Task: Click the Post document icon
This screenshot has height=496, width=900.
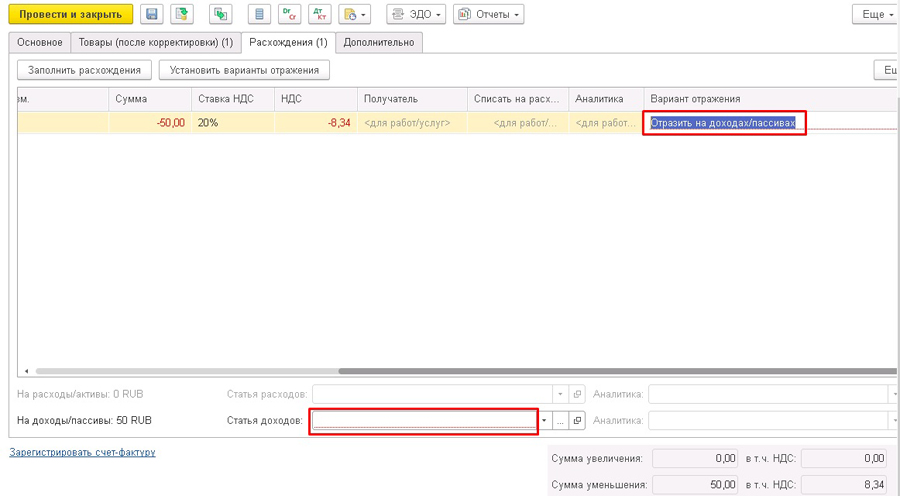Action: (x=181, y=15)
